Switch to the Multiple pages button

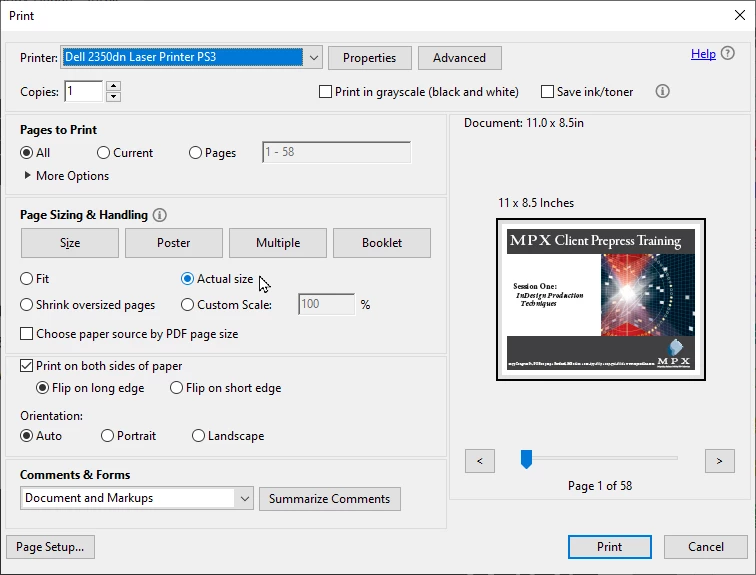[278, 243]
